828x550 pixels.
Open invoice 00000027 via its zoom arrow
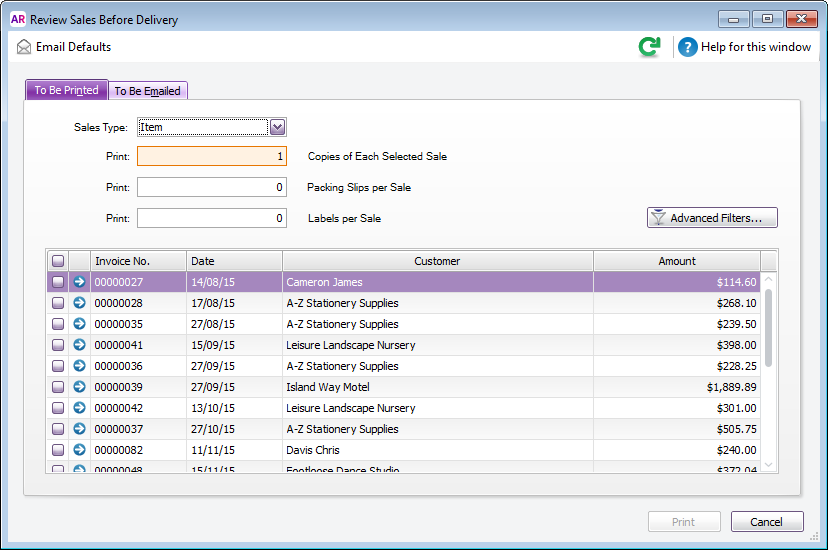point(79,282)
